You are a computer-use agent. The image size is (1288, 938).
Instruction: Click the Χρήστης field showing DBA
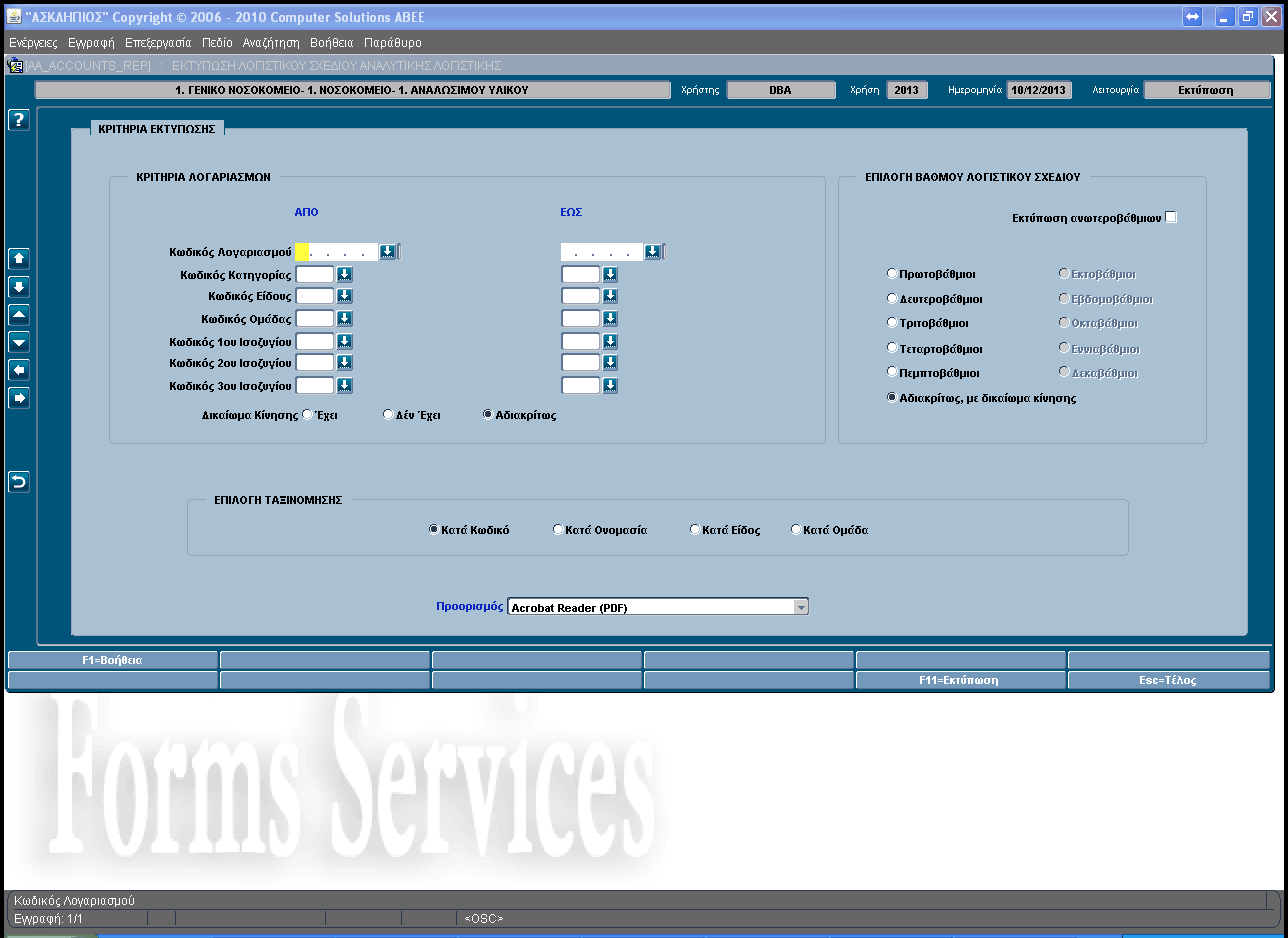tap(780, 90)
